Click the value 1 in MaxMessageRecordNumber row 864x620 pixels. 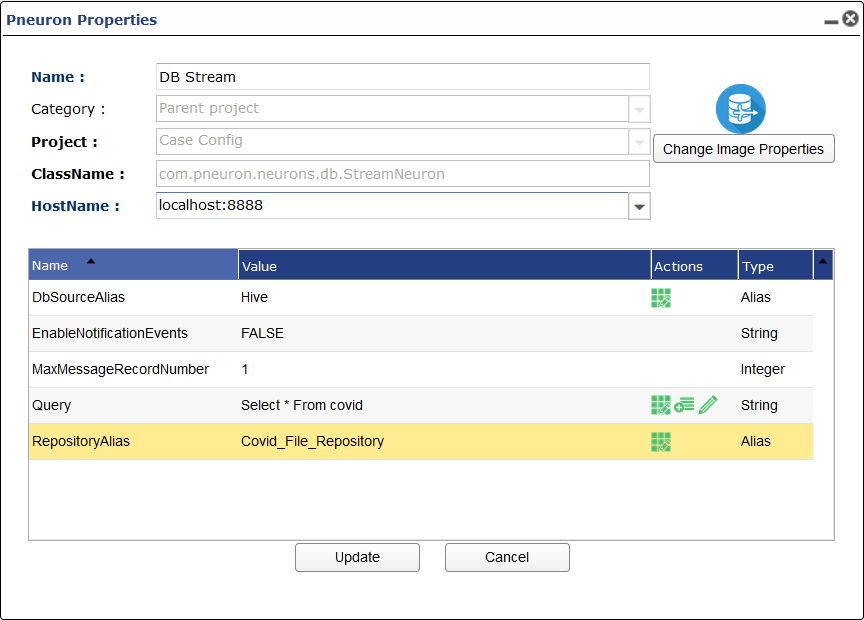click(245, 369)
